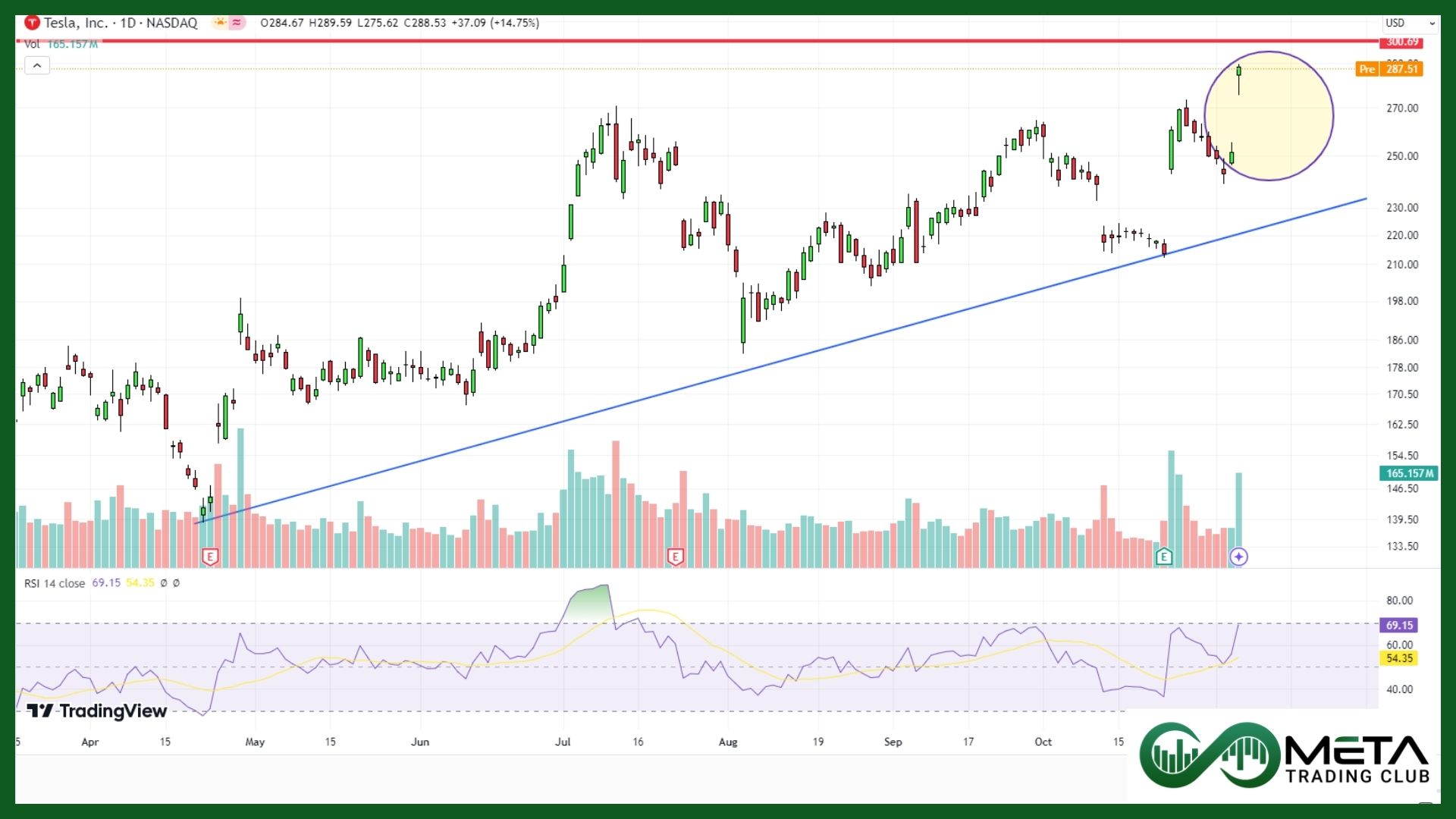Click the 154.50 price axis label
Viewport: 1456px width, 819px height.
click(x=1402, y=456)
